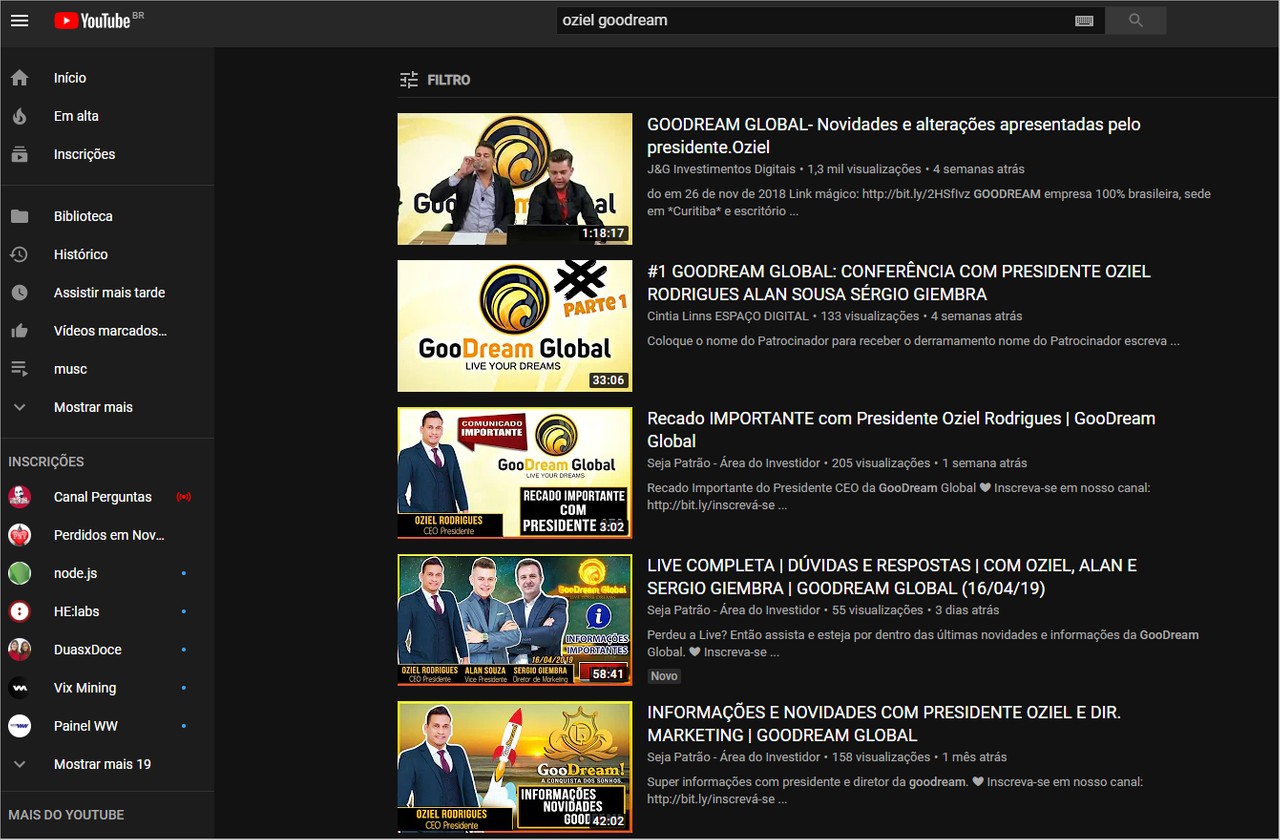Open title #1 GOODREAM GLOBAL: CONFERÊNCIA
1280x840 pixels.
pyautogui.click(x=899, y=283)
